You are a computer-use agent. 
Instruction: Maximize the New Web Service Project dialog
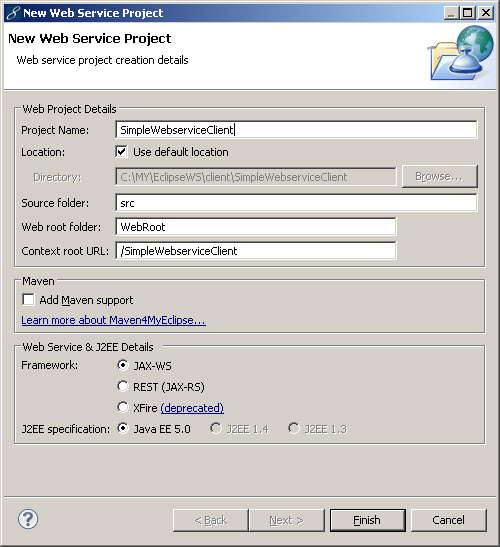[468, 13]
